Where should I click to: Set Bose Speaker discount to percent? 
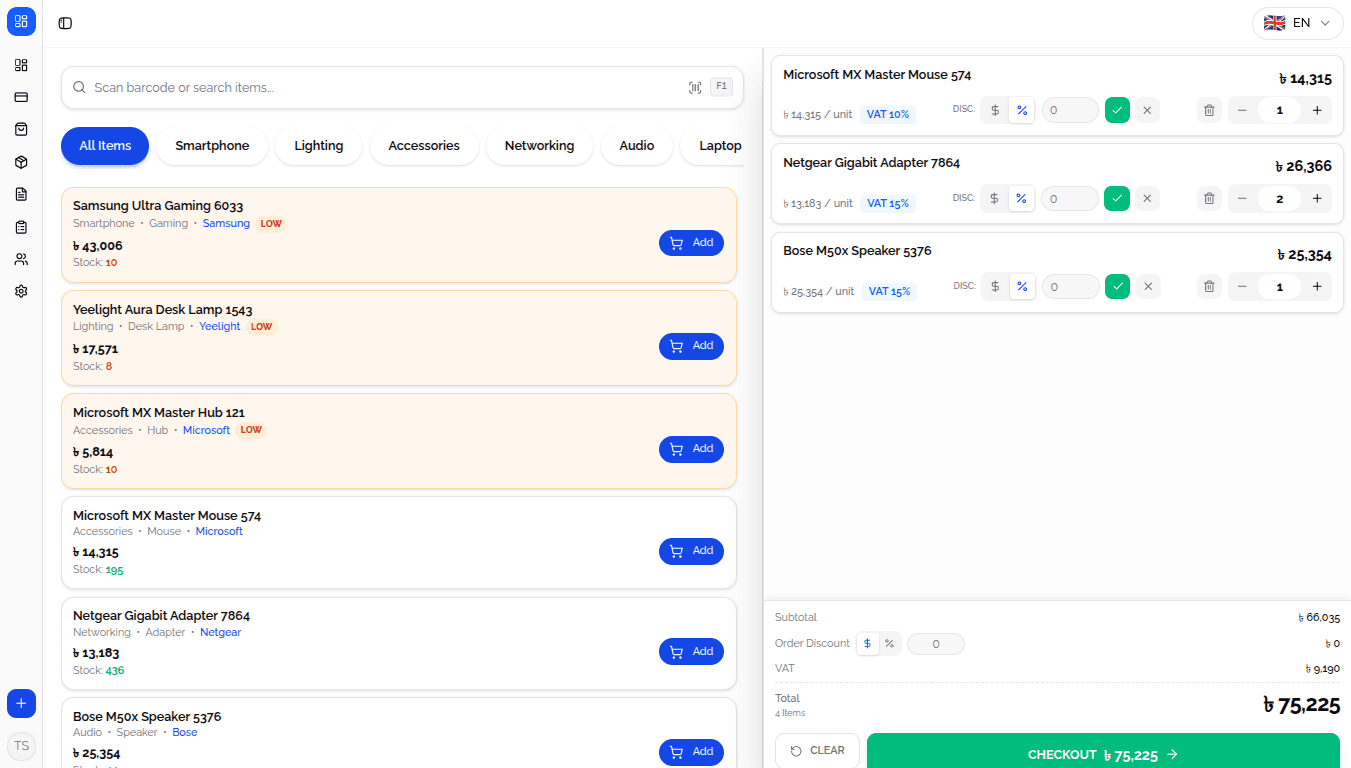[x=1021, y=287]
